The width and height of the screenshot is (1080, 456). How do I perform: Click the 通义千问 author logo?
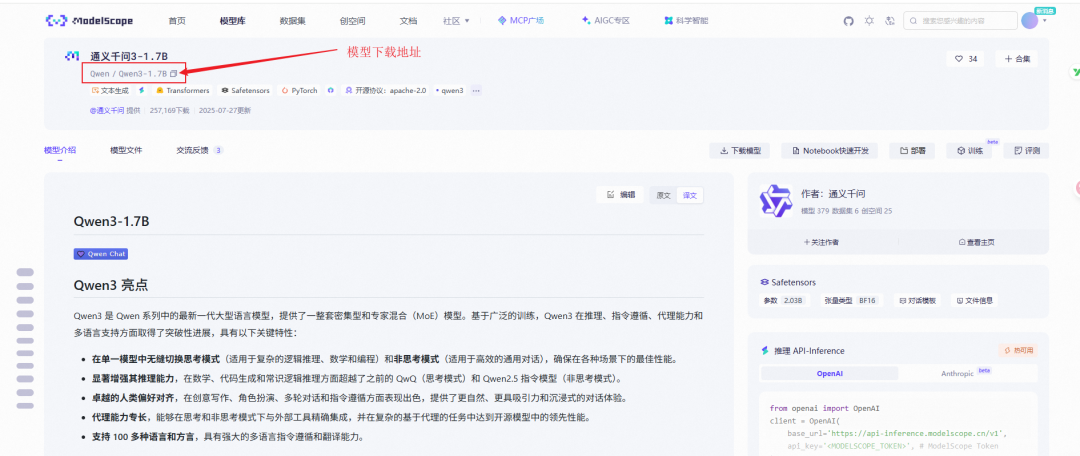click(x=776, y=200)
